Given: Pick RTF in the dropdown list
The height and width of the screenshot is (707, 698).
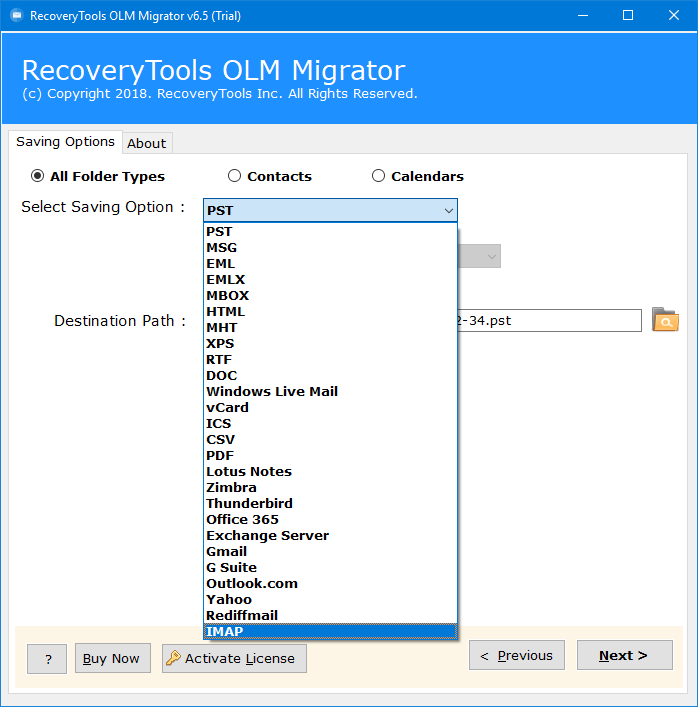Looking at the screenshot, I should coord(331,360).
